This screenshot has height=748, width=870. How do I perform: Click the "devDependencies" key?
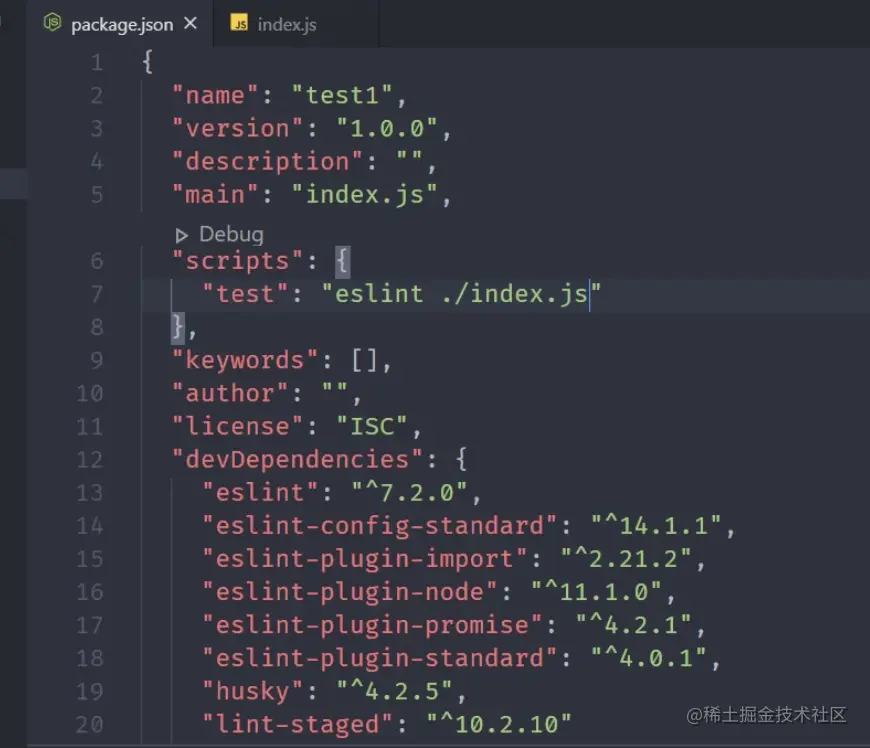pos(297,459)
